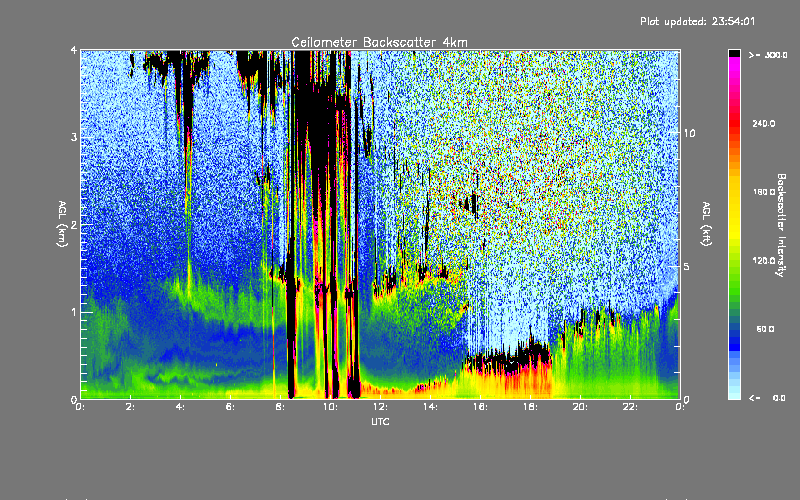Click the '6:' UTC hour tick label
This screenshot has height=500, width=800.
(230, 407)
